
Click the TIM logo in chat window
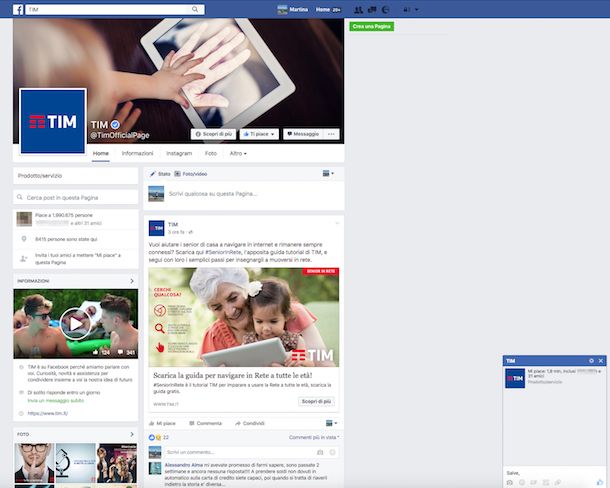click(x=515, y=378)
